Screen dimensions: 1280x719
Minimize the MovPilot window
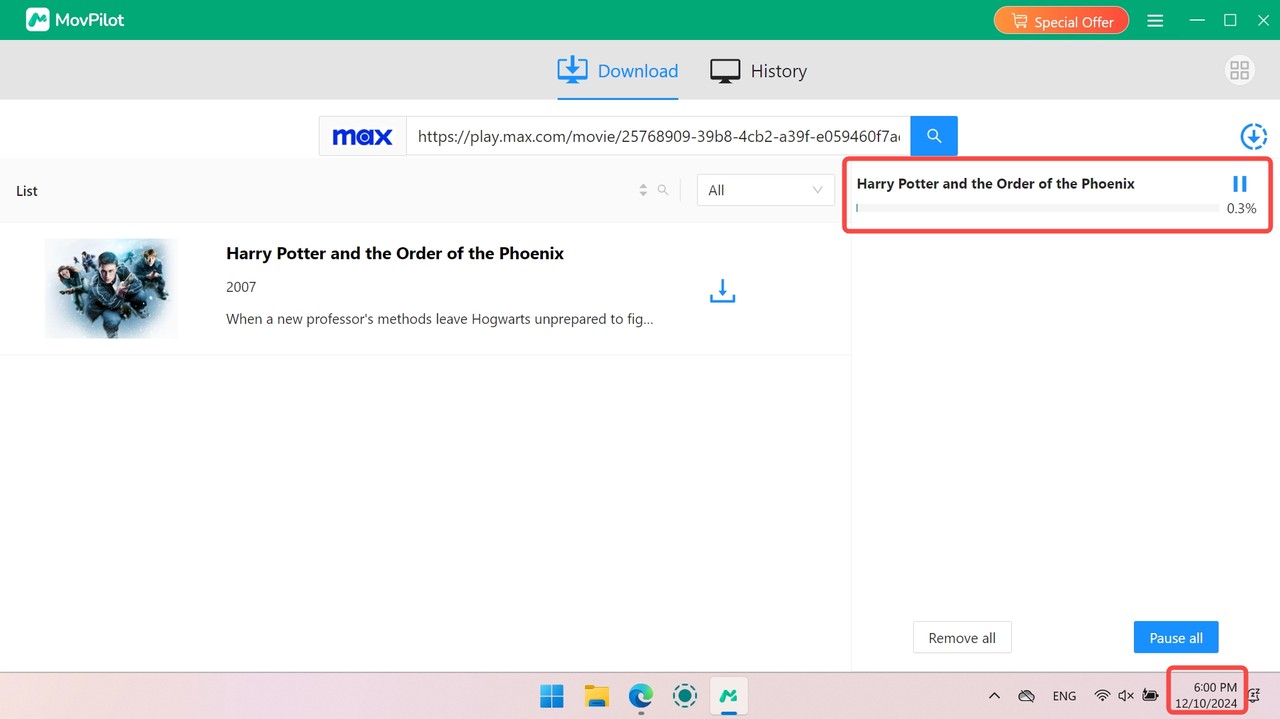point(1197,20)
